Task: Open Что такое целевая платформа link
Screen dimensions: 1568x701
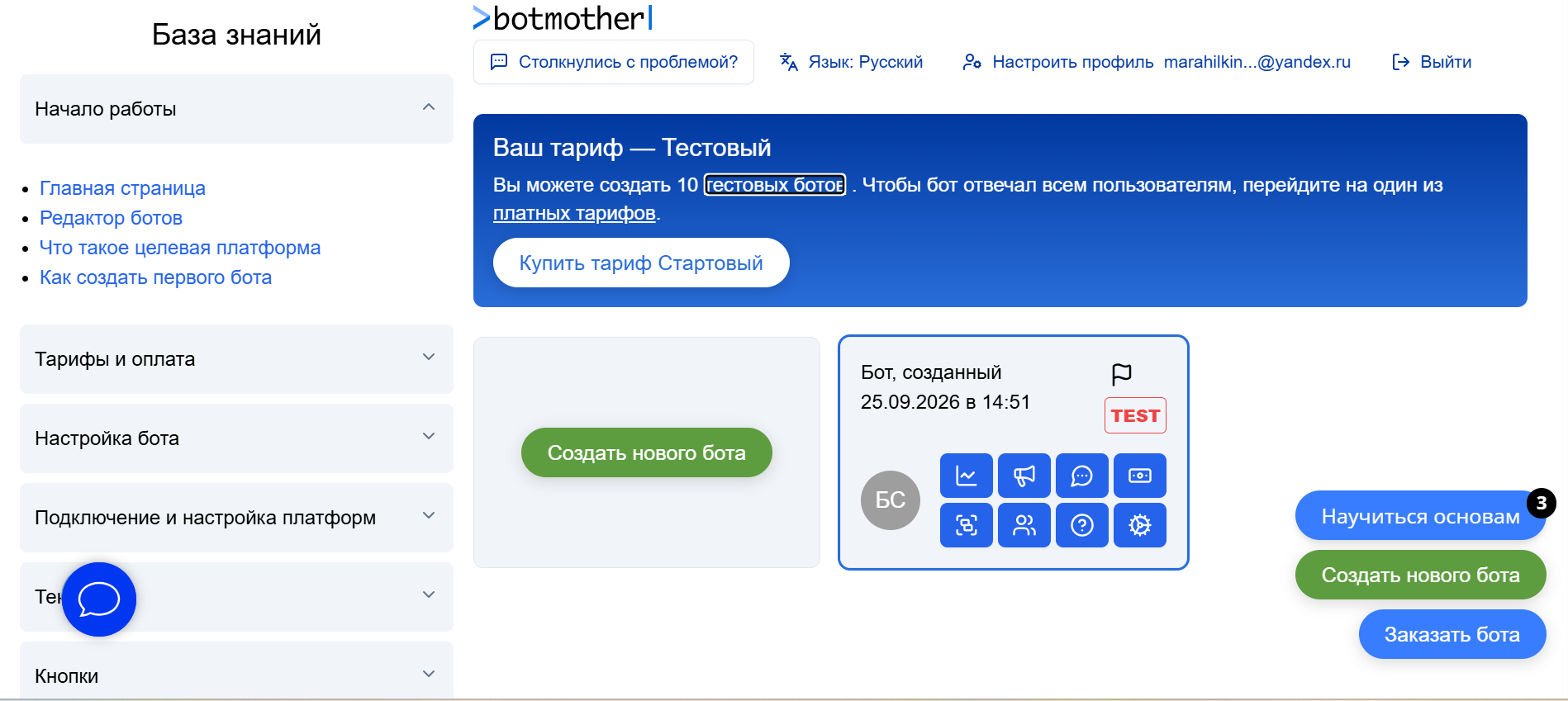Action: (x=180, y=248)
